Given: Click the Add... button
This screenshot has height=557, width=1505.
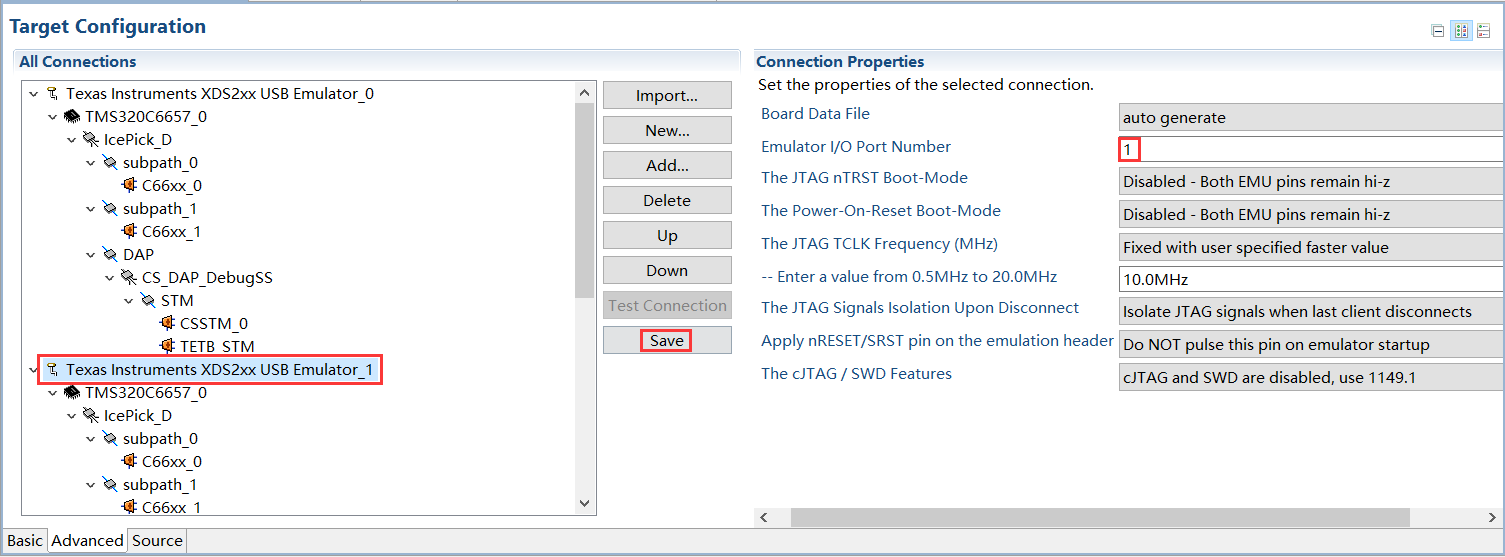Looking at the screenshot, I should click(667, 166).
